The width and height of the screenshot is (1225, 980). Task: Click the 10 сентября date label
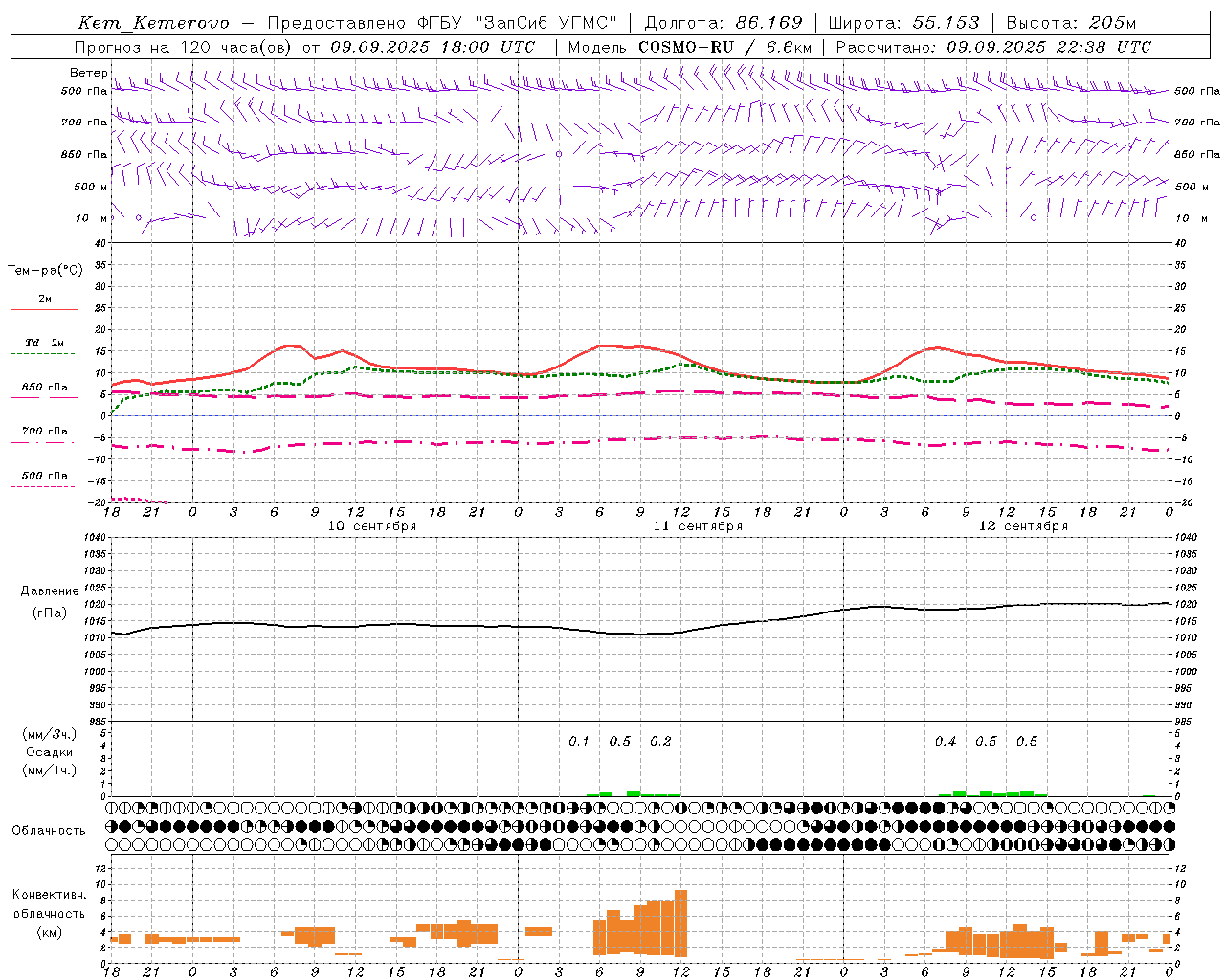[x=372, y=525]
